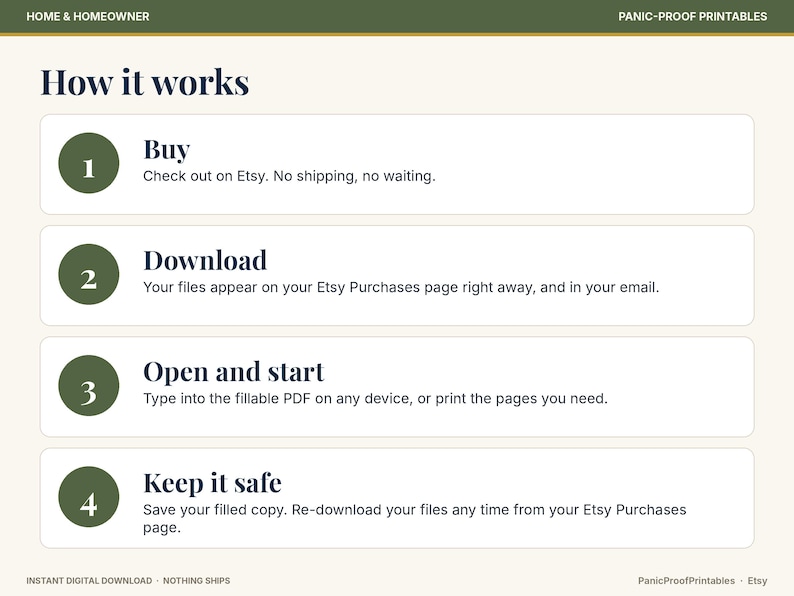794x596 pixels.
Task: Select the 'Keep it safe' step title
Action: (212, 483)
